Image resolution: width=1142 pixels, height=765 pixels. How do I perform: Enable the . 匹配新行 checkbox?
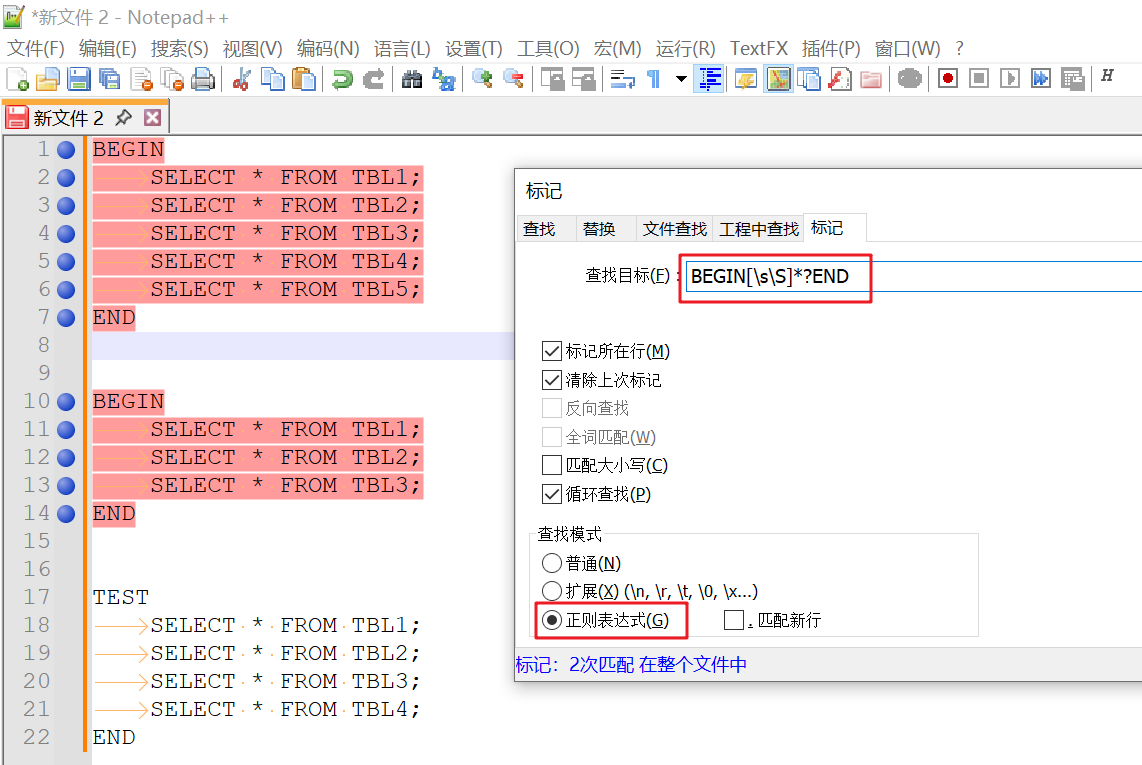(x=734, y=620)
